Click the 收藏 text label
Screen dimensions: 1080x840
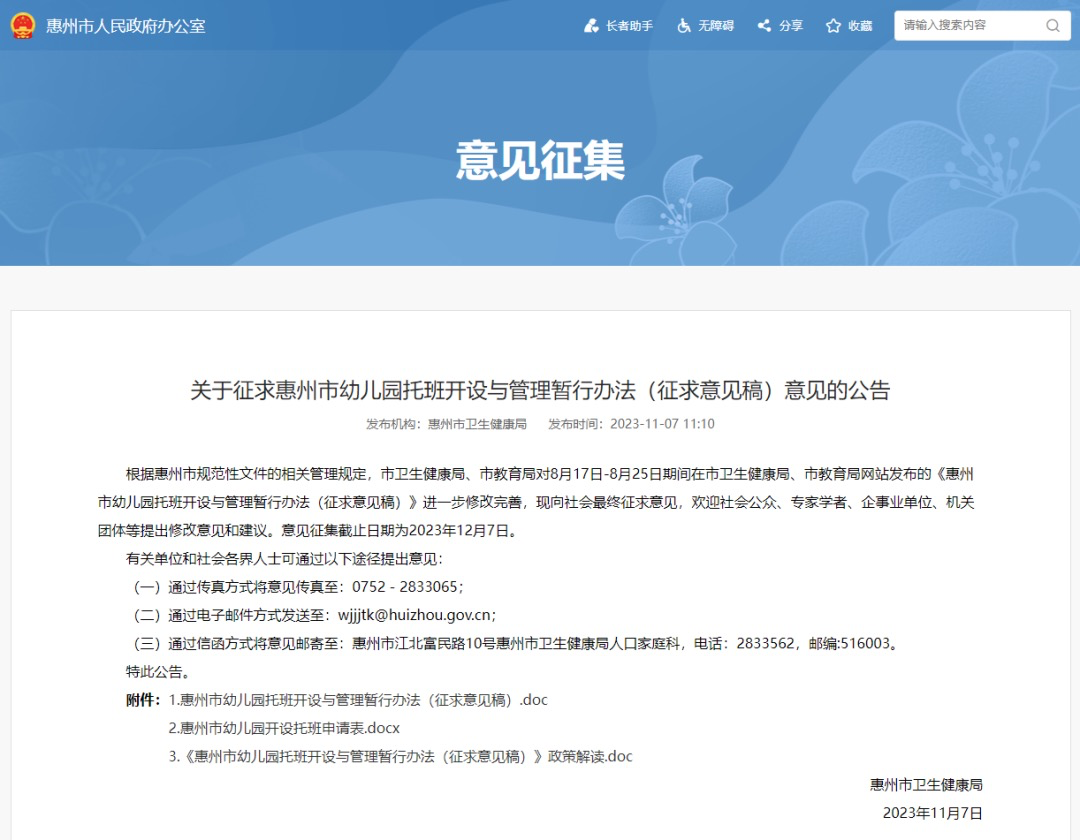coord(860,26)
